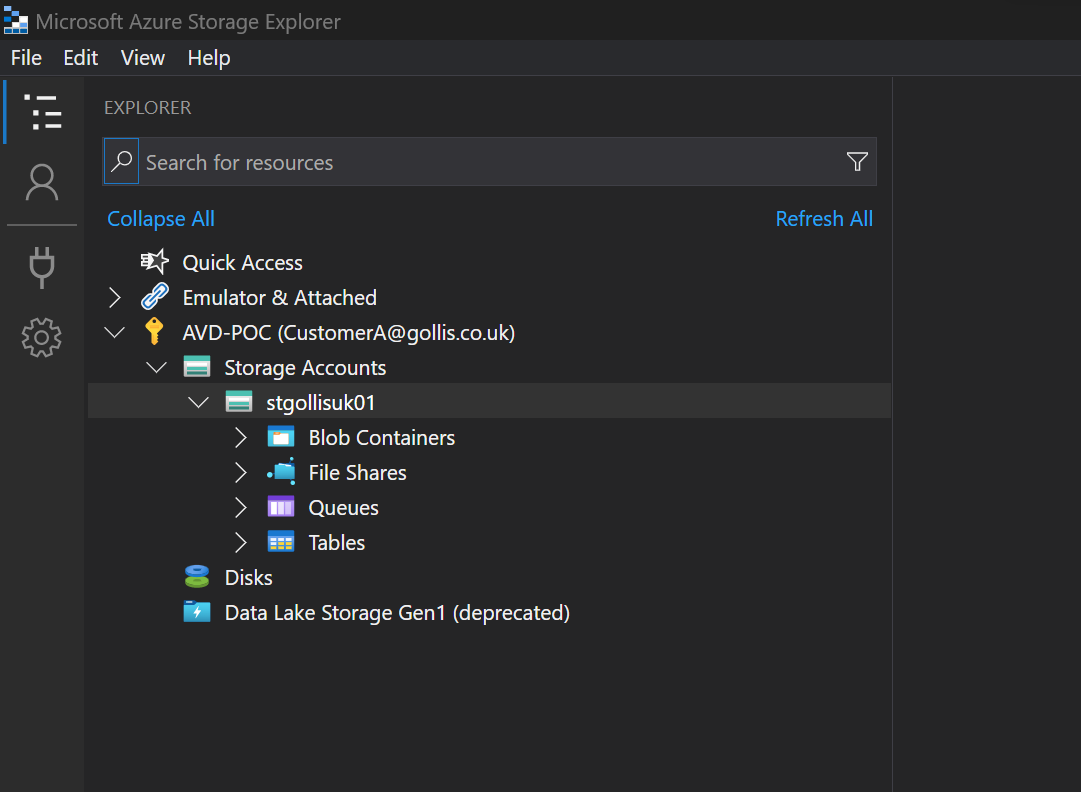Screen dimensions: 1081x792
Task: Click the Connect plug icon
Action: coord(42,267)
